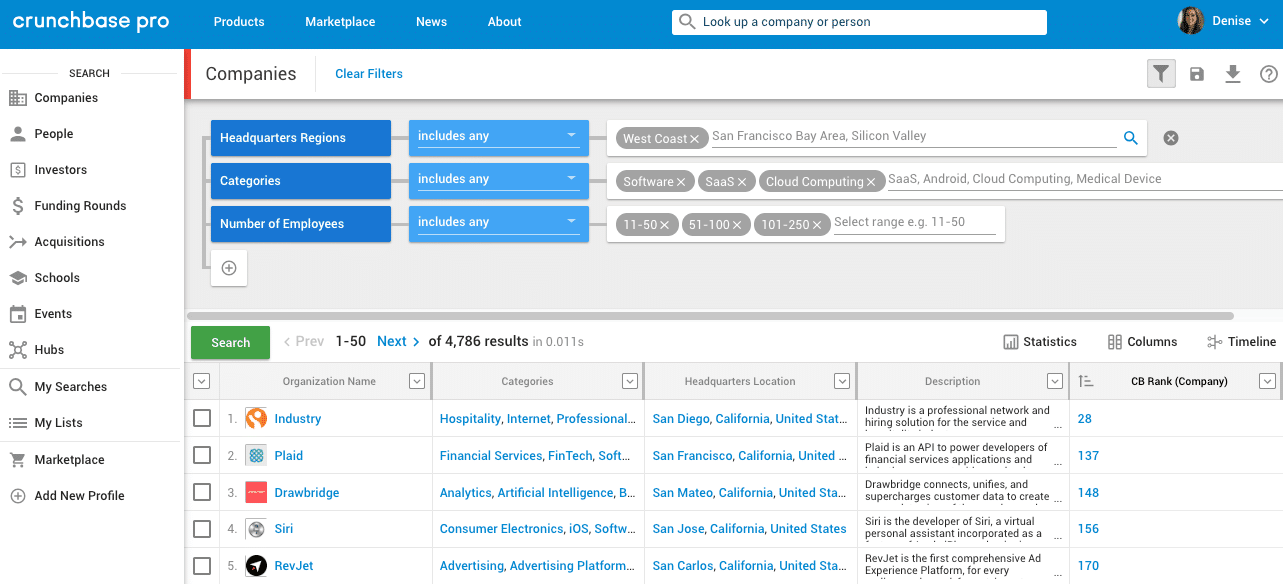This screenshot has height=584, width=1283.
Task: Check the box beside RevJet
Action: pyautogui.click(x=201, y=565)
